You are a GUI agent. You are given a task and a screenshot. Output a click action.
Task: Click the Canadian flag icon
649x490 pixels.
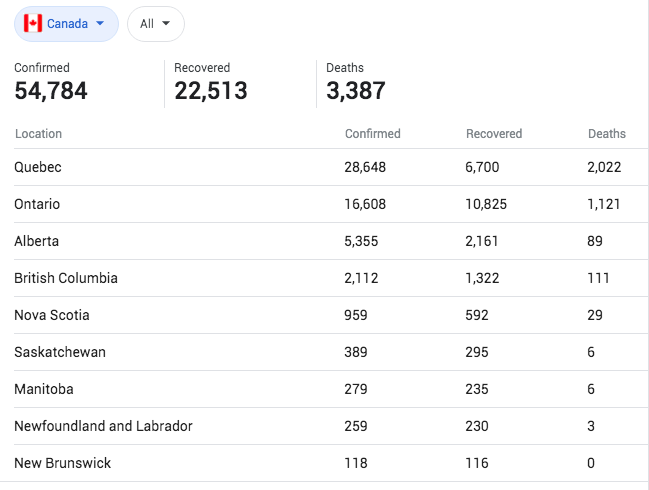[x=33, y=23]
